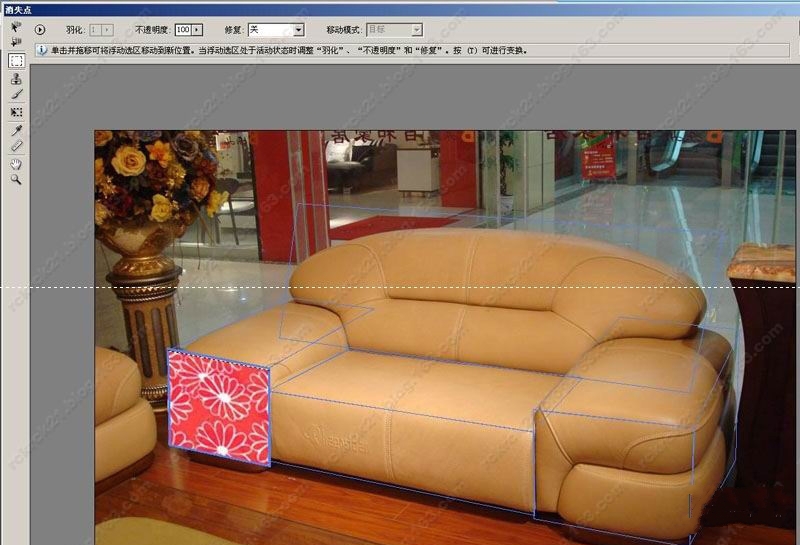800x545 pixels.
Task: Select the Create Plane tool
Action: pos(16,42)
